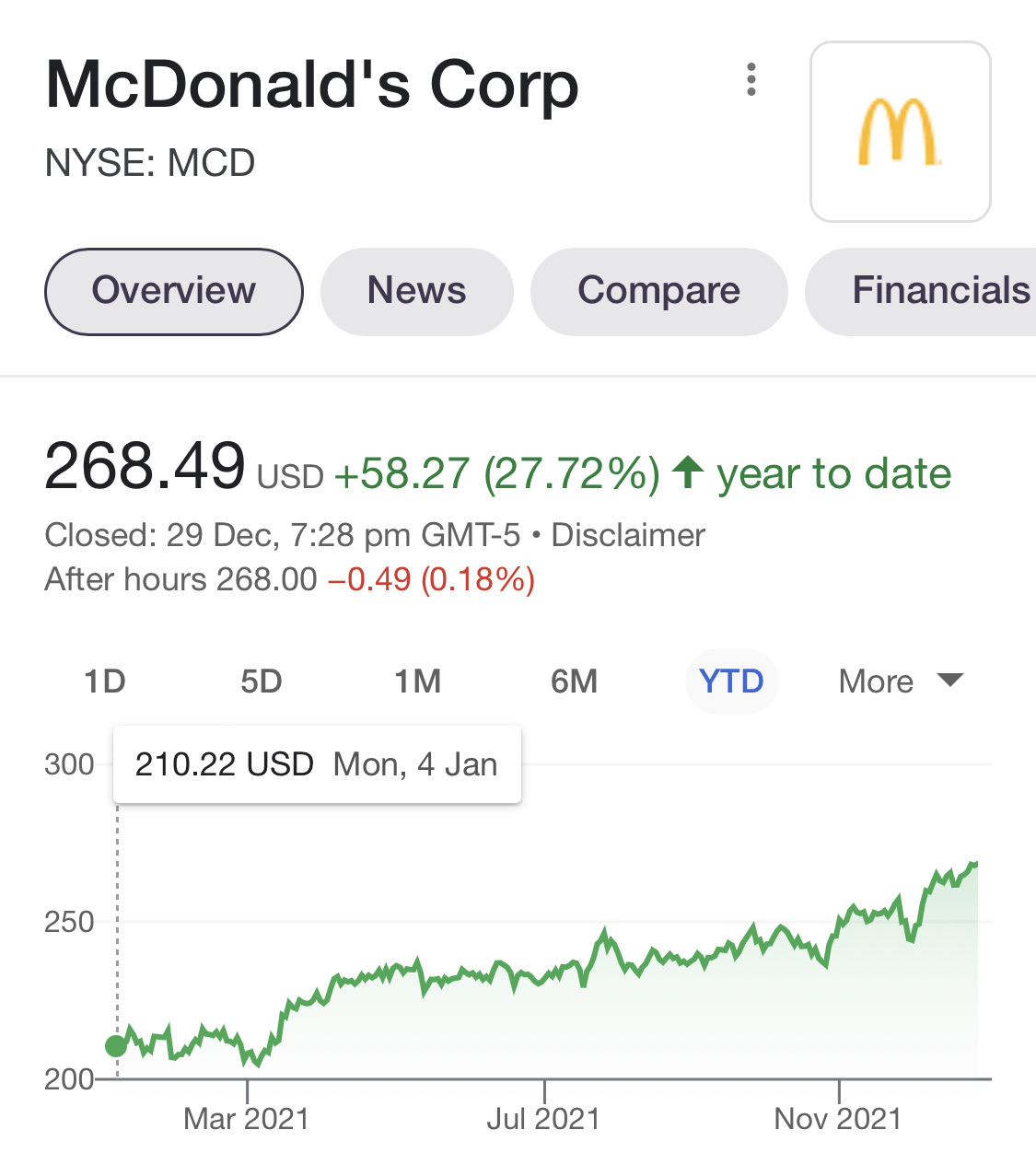Select the 1D time range
The image size is (1036, 1153).
pos(105,681)
